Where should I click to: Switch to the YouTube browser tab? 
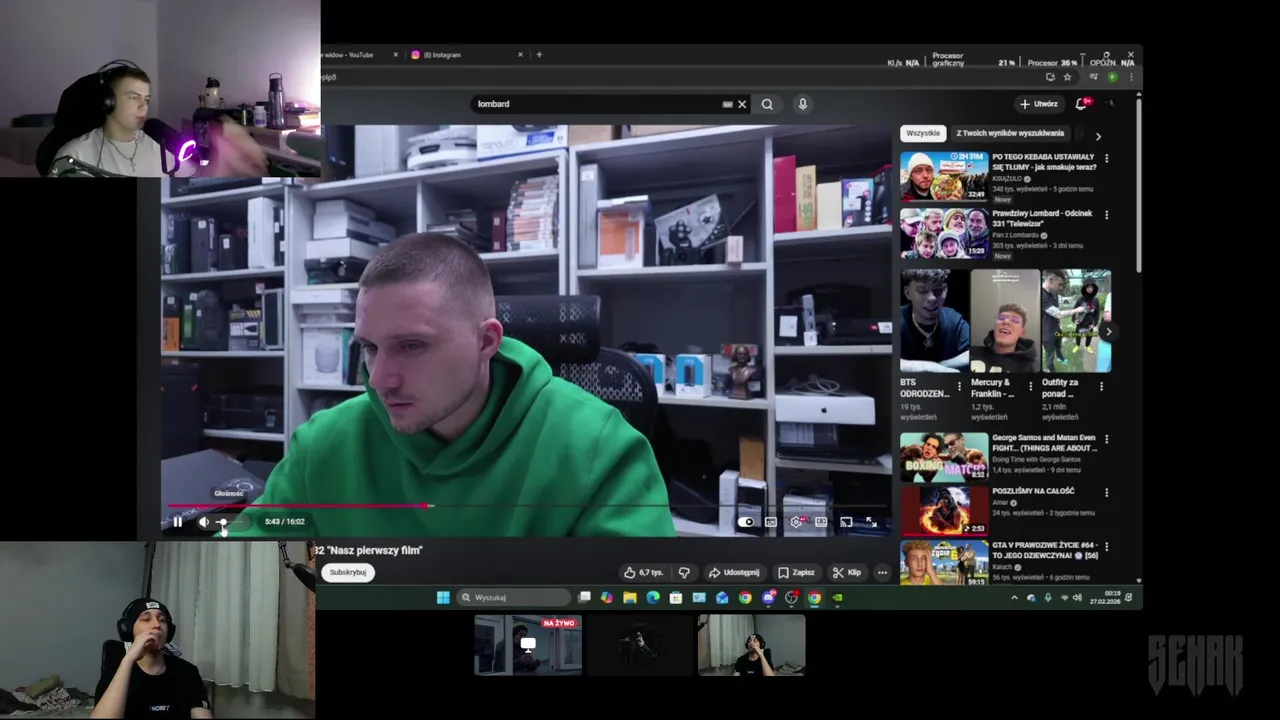pyautogui.click(x=359, y=55)
